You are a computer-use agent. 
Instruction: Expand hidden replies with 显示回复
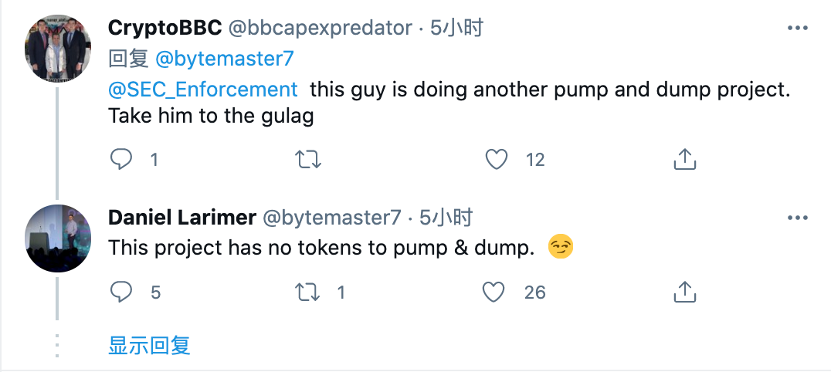coord(149,345)
